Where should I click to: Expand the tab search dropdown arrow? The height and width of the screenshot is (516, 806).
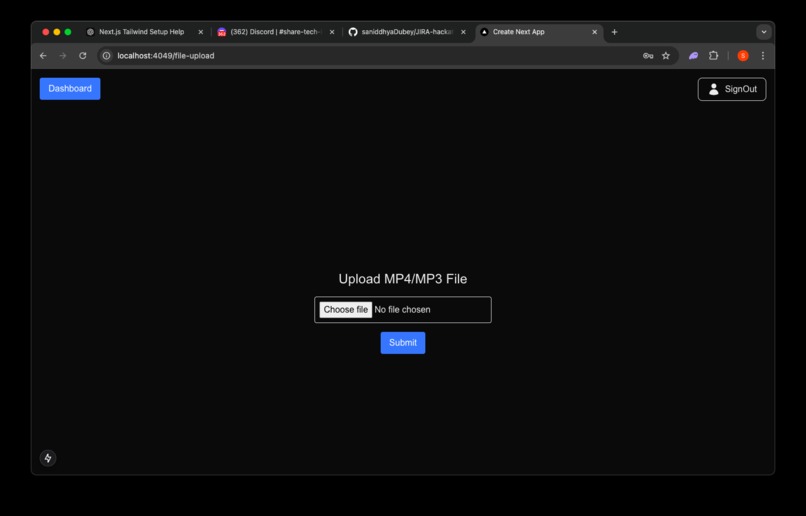(x=764, y=32)
